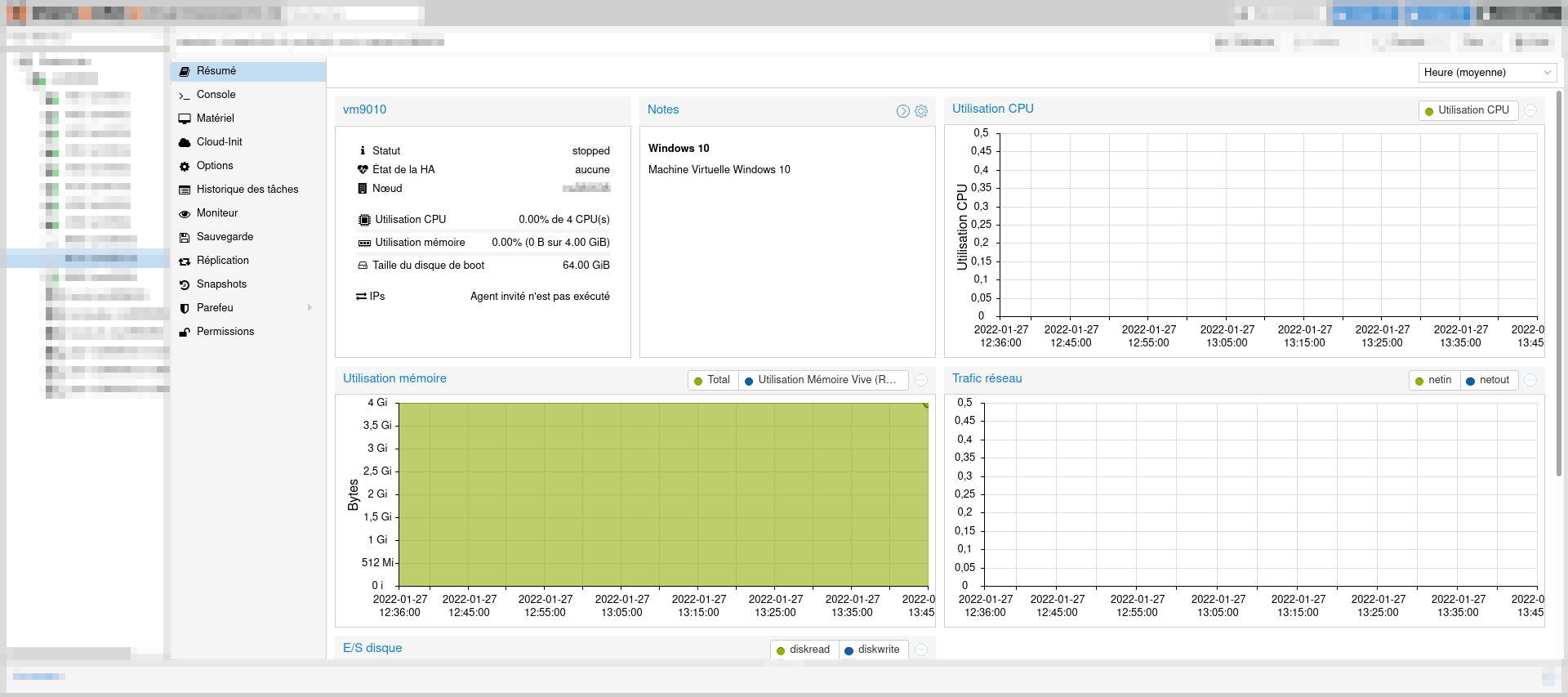Viewport: 1568px width, 697px height.
Task: Click disk chart round undo-zoom button
Action: coord(921,650)
